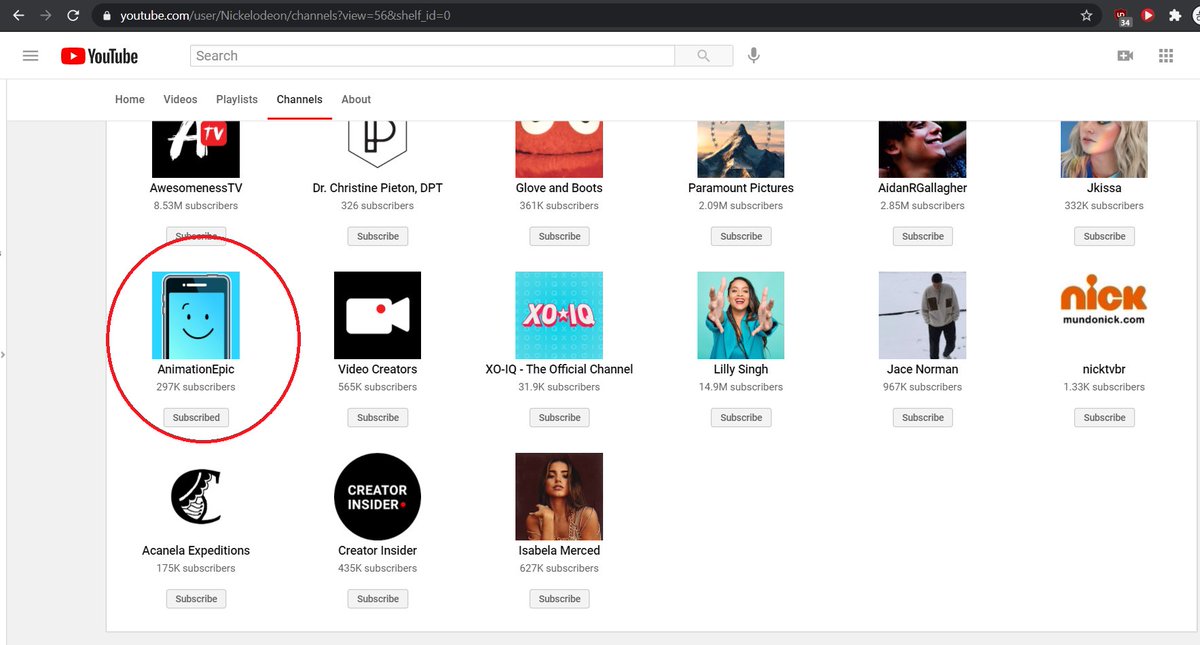The height and width of the screenshot is (645, 1200).
Task: Open the red extension with badge 34
Action: coord(1123,16)
